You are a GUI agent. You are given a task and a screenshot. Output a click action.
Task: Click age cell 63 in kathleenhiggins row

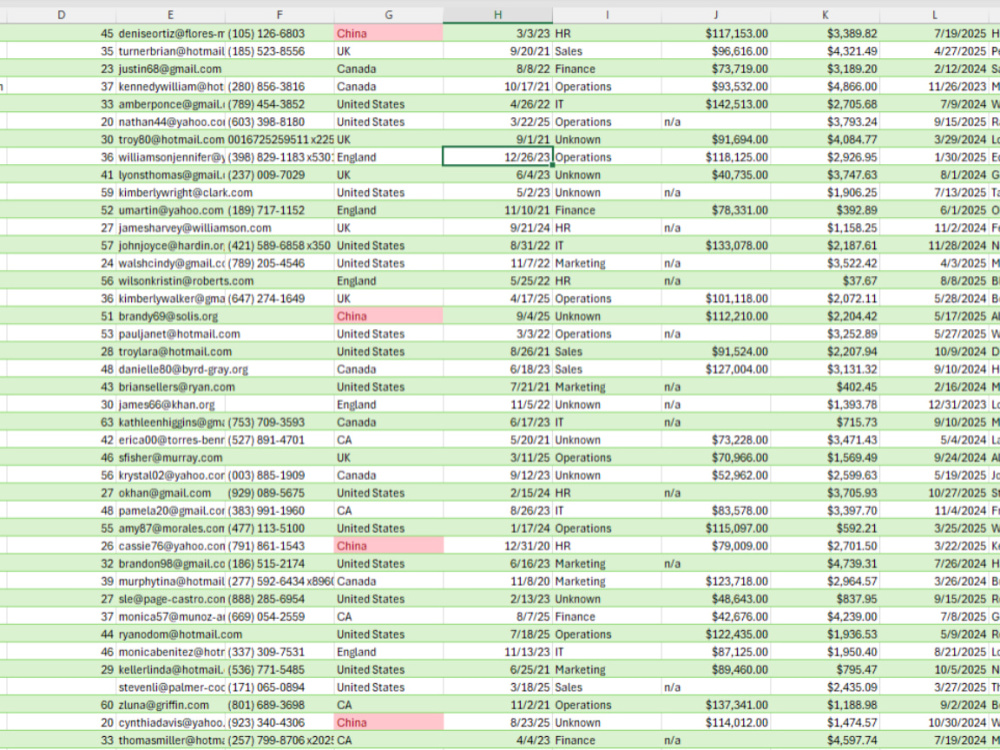[61, 422]
